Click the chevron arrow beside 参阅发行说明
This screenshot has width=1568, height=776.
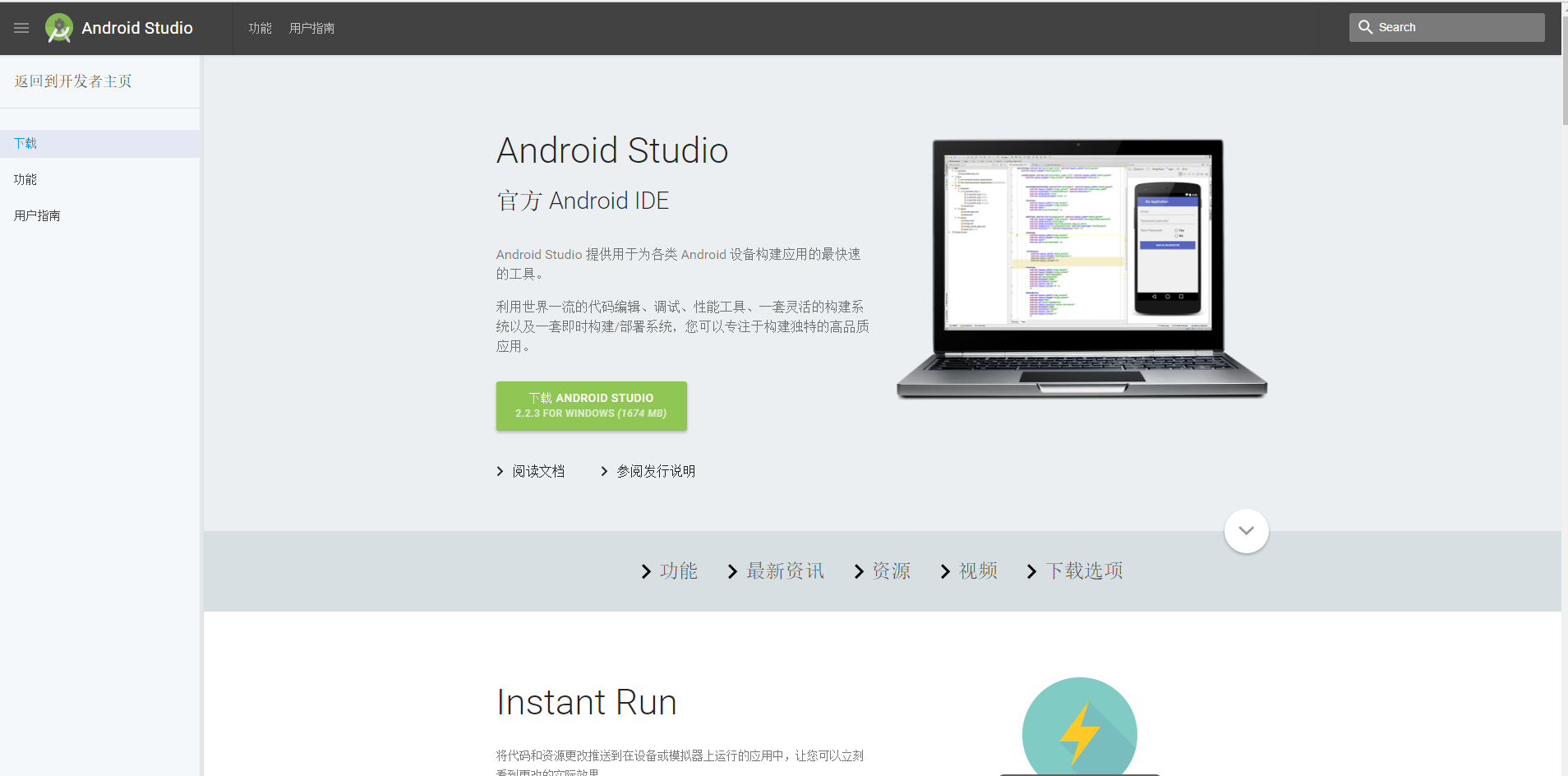[x=604, y=471]
